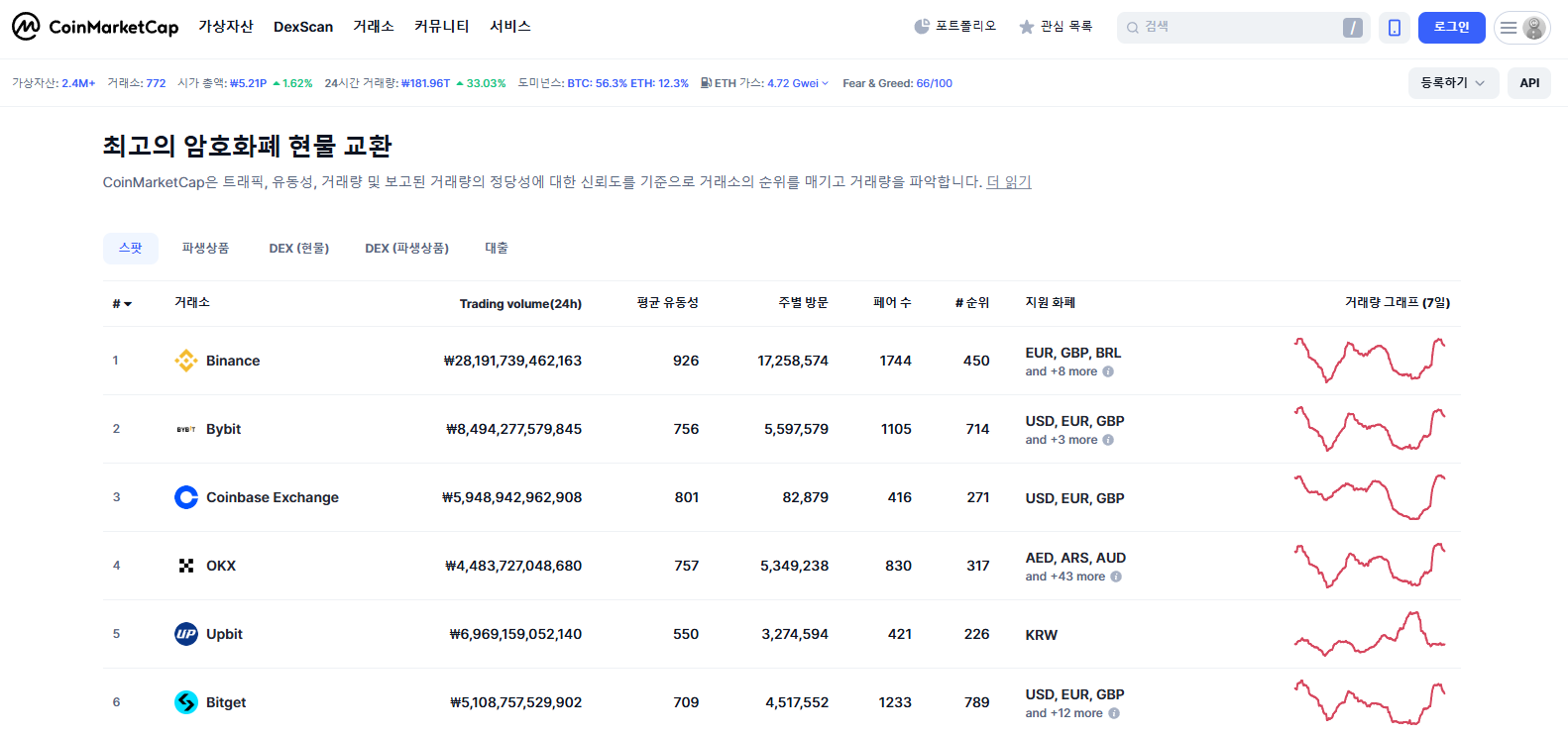The width and height of the screenshot is (1568, 736).
Task: Sort by 주별 방문 column header
Action: [x=803, y=303]
